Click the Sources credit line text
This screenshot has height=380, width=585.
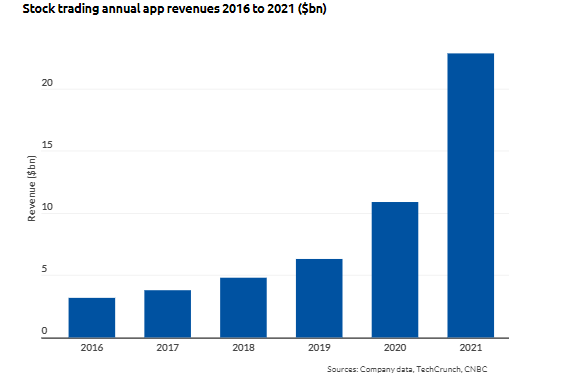point(407,369)
